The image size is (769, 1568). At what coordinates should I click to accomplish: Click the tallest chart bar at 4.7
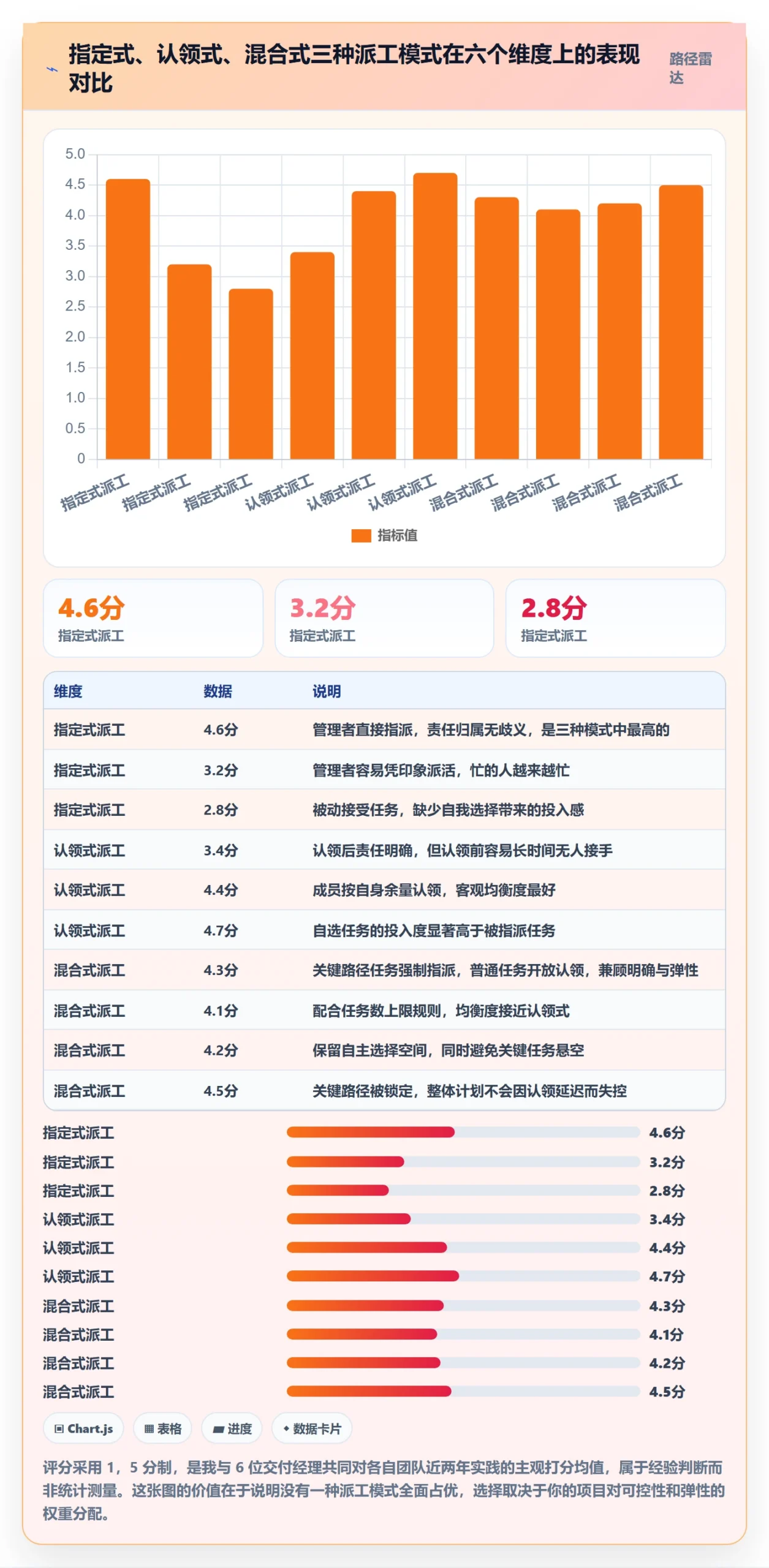point(435,315)
